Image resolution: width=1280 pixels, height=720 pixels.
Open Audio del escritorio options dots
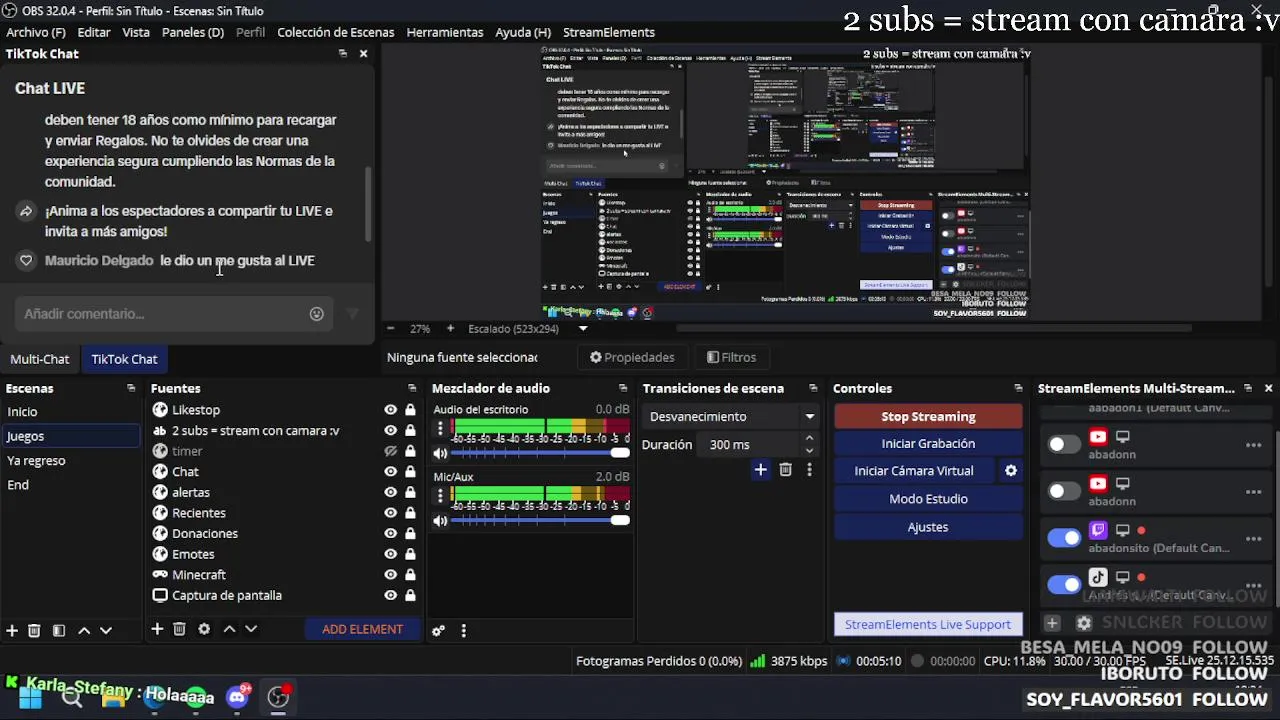[x=440, y=430]
